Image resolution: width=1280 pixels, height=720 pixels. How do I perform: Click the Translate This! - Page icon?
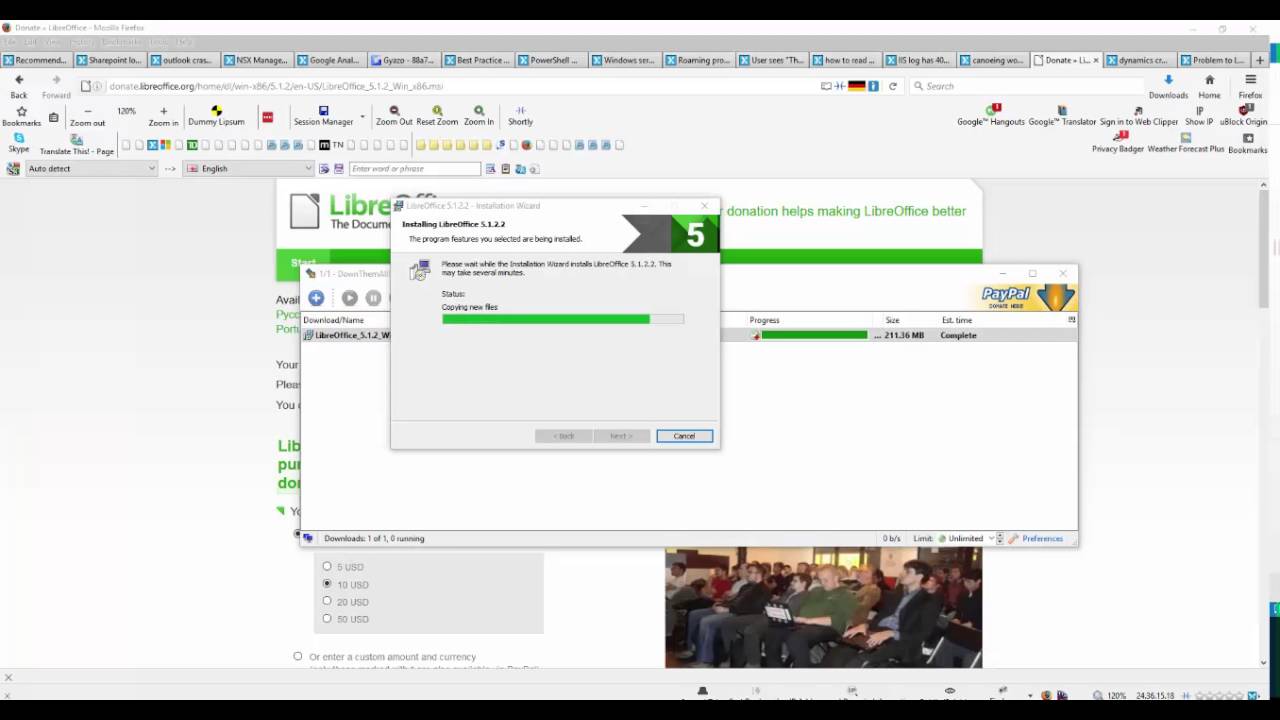76,140
